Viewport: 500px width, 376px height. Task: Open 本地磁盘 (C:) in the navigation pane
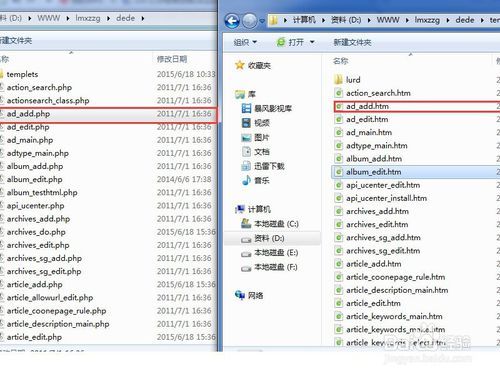point(270,224)
